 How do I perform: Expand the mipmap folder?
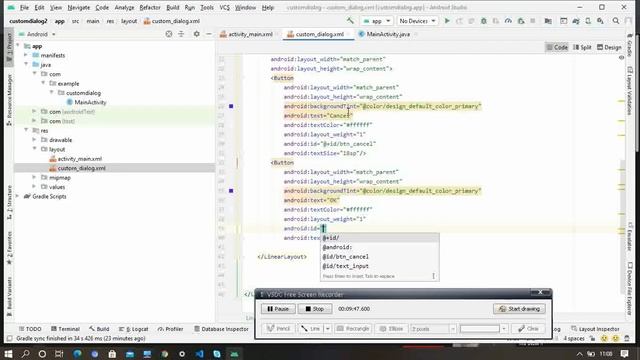coord(35,178)
